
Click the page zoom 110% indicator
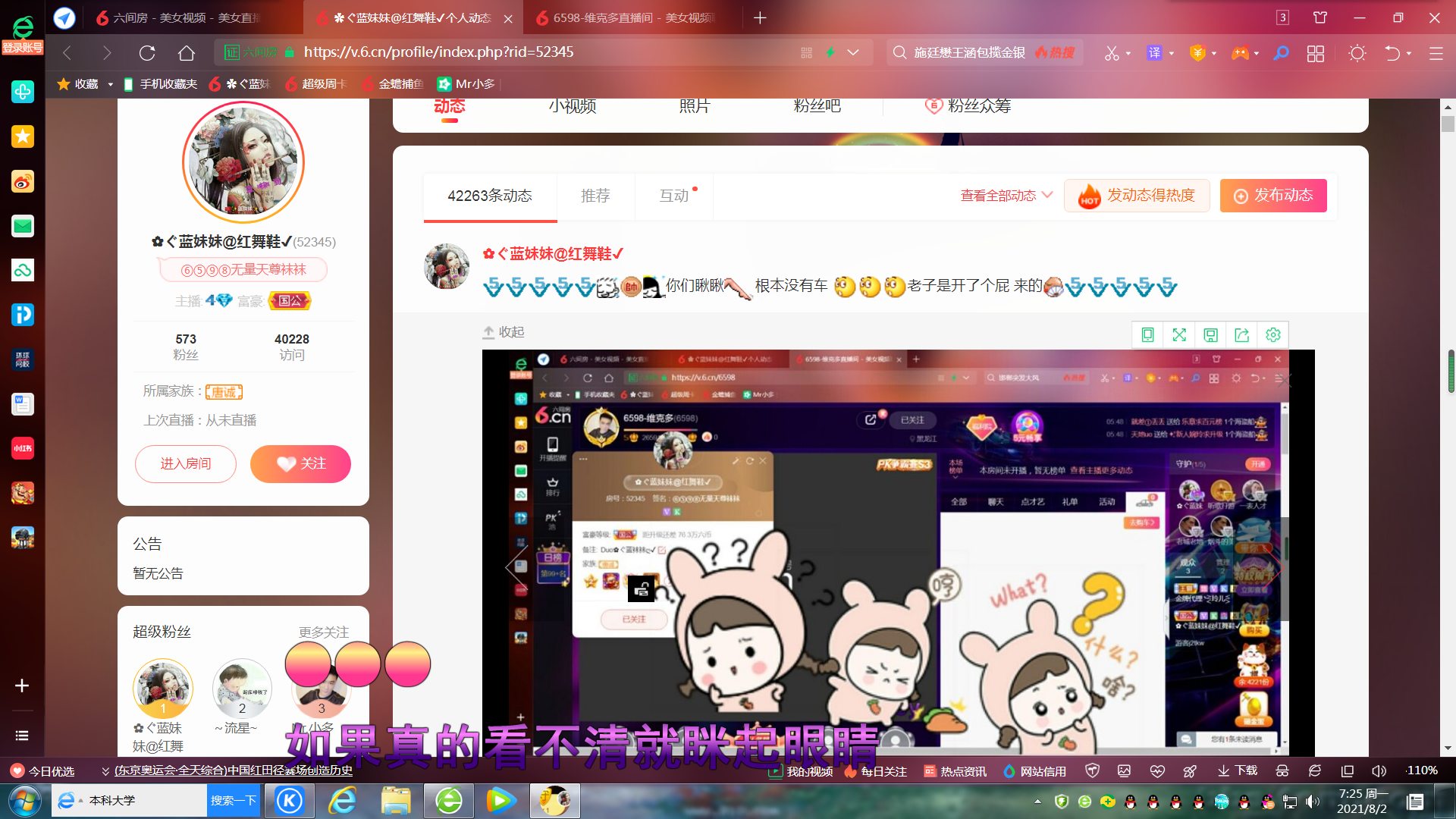(1422, 770)
